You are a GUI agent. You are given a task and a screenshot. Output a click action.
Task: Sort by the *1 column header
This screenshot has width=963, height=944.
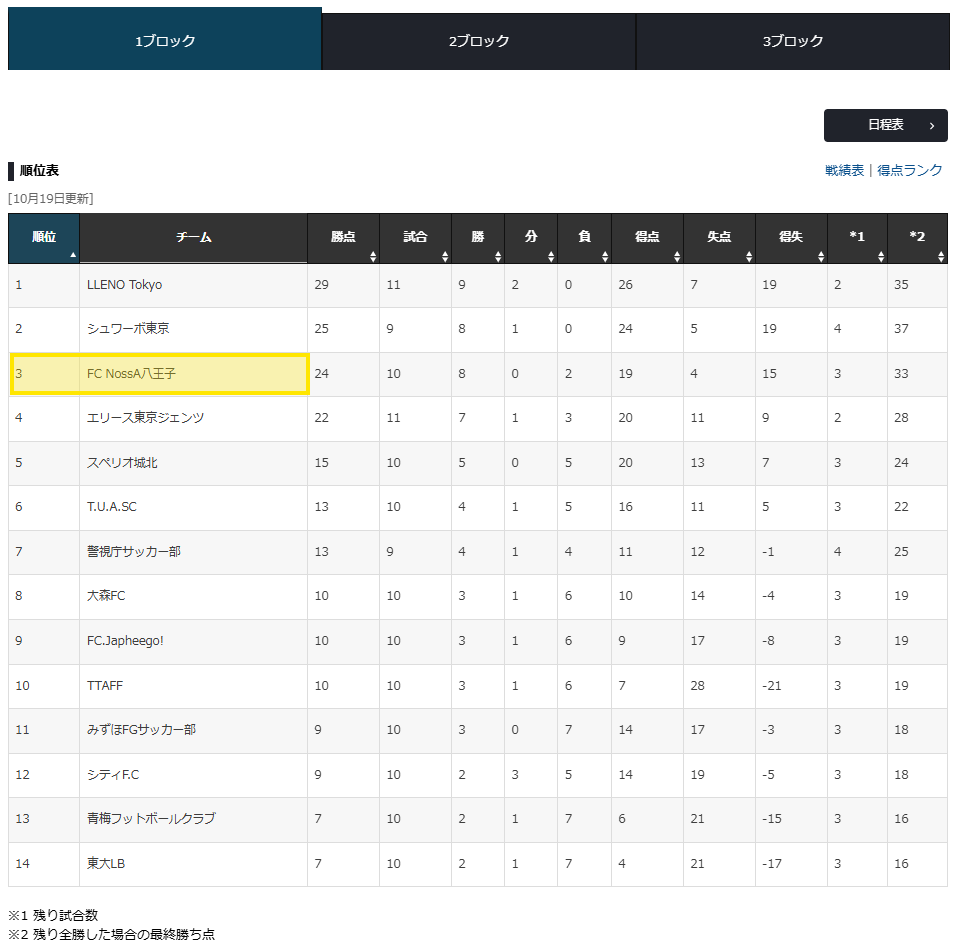point(857,238)
